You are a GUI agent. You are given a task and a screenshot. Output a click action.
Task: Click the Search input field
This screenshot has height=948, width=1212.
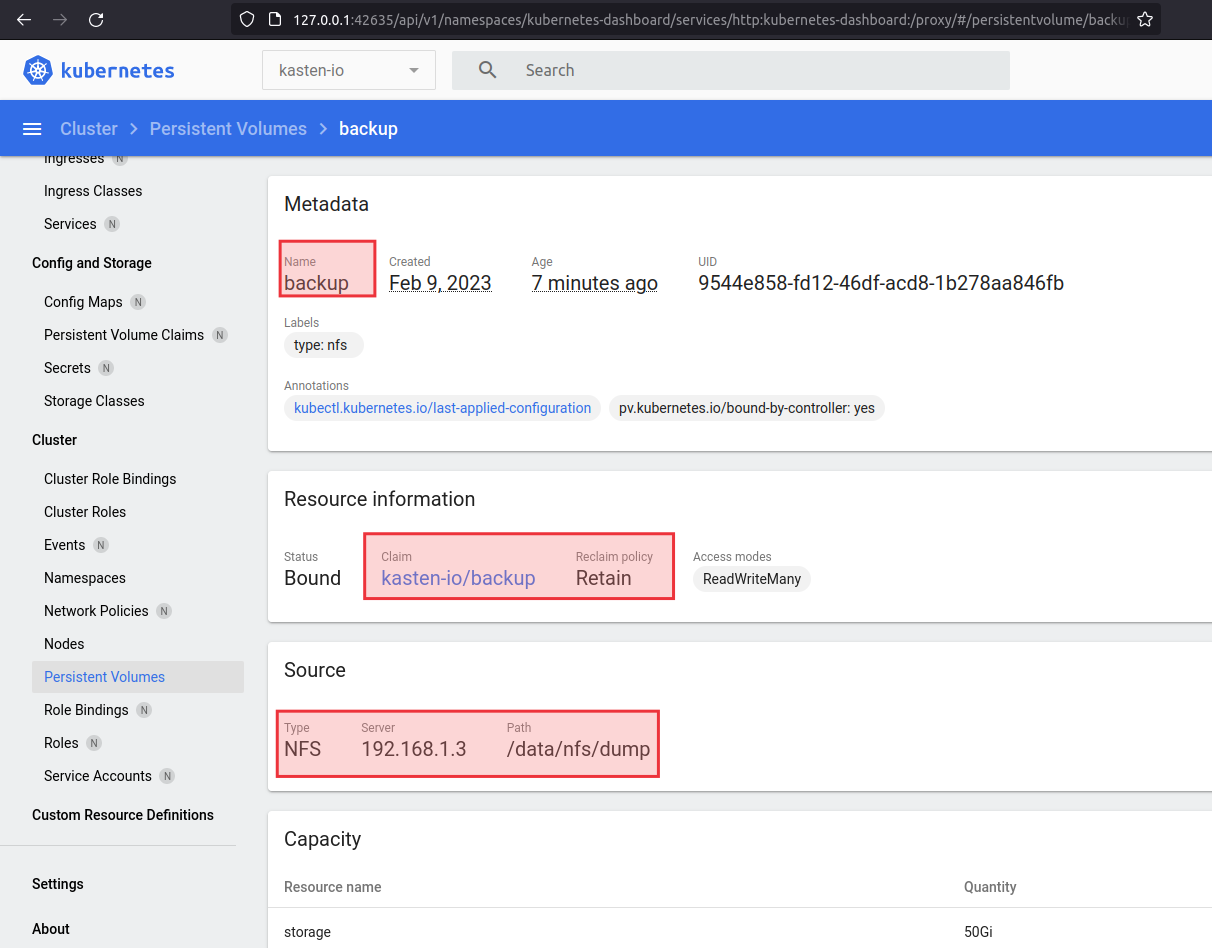tap(731, 70)
